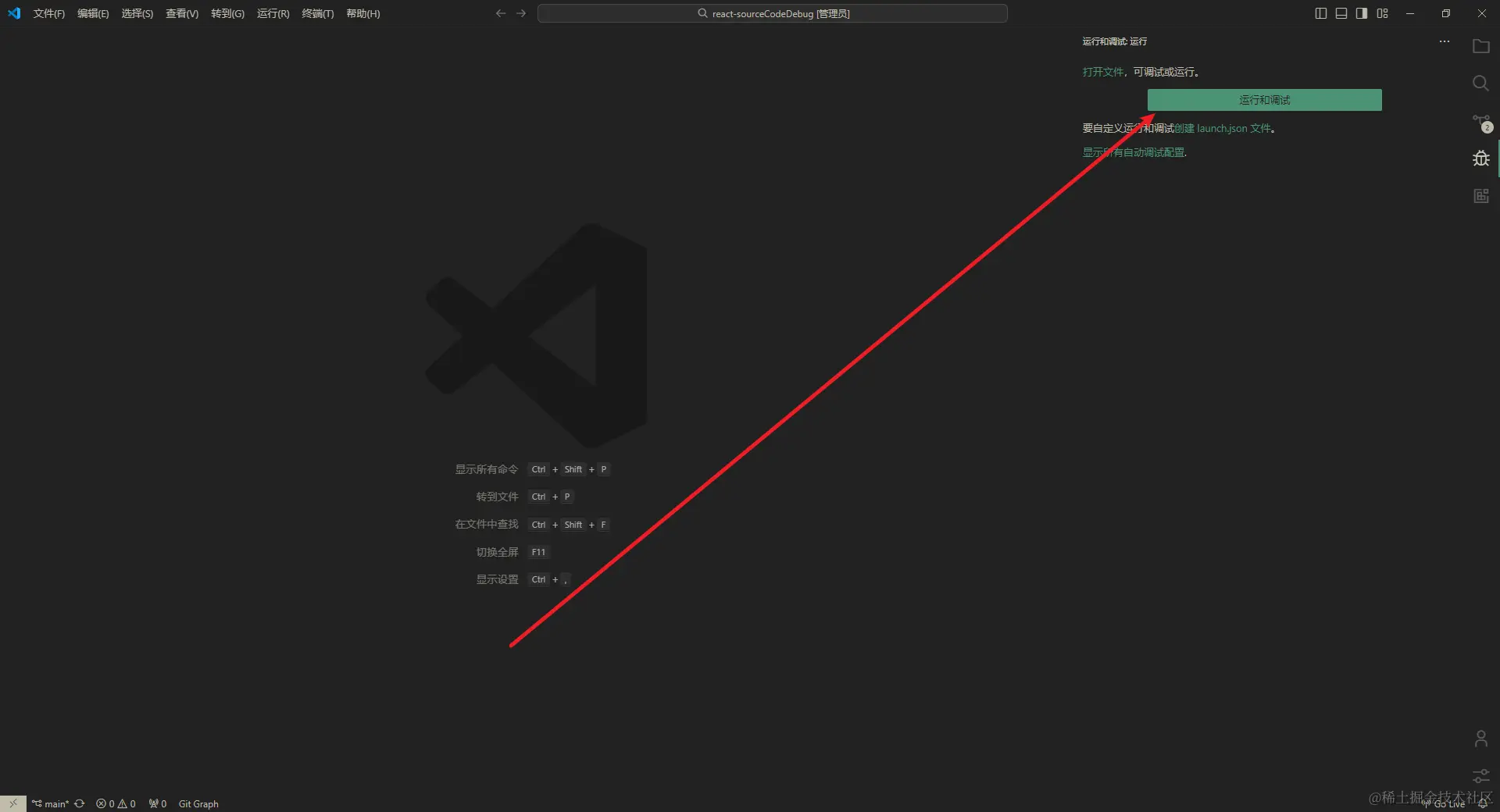Viewport: 1500px width, 812px height.
Task: Click the 运行和调试: 运行 panel title
Action: [1115, 41]
